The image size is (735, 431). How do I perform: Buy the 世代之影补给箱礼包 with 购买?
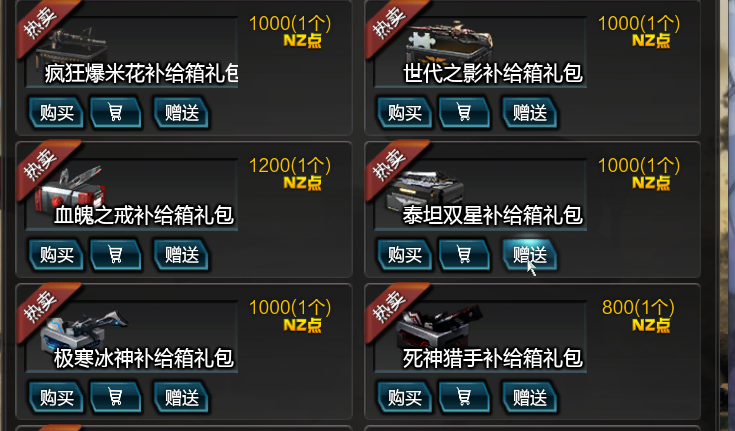[405, 113]
